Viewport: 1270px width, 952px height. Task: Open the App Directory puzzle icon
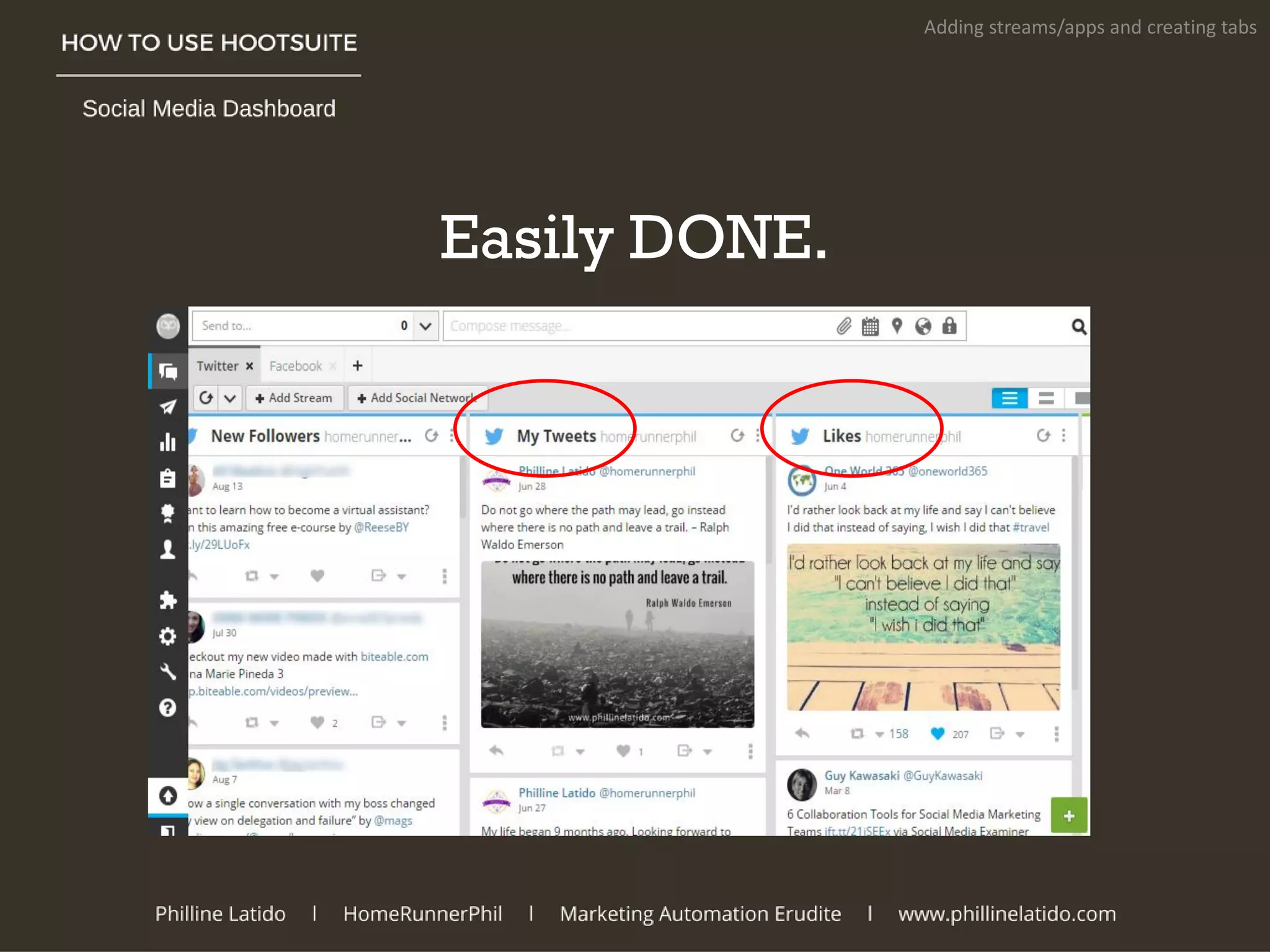click(168, 600)
